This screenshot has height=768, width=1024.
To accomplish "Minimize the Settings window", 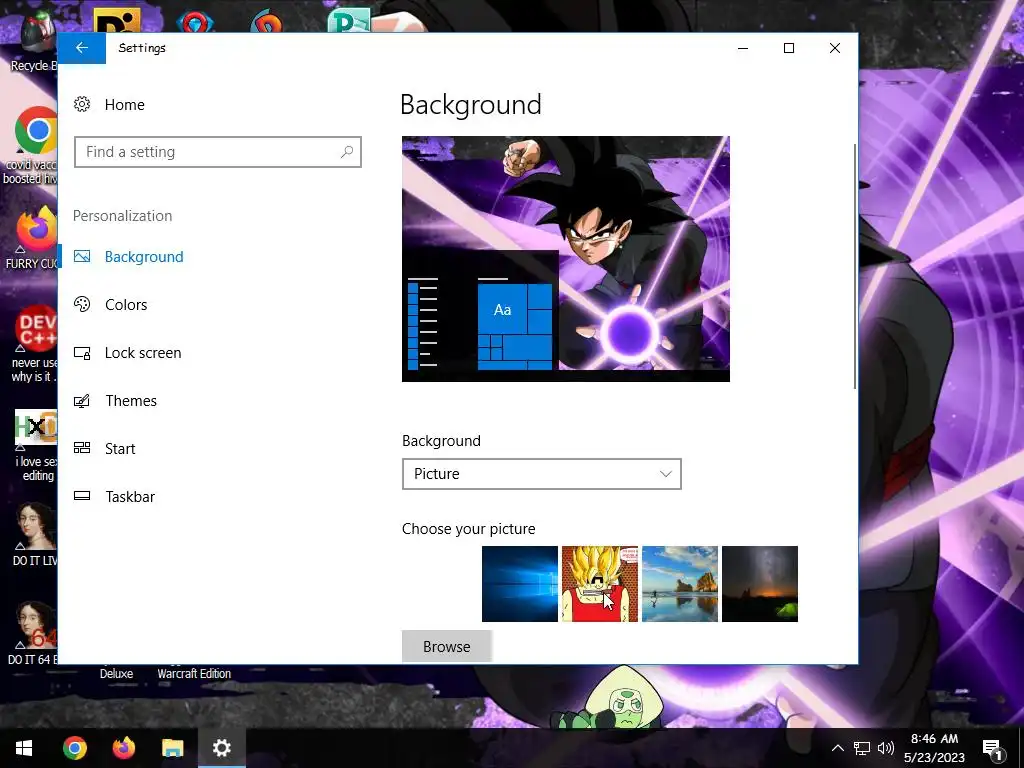I will click(743, 48).
